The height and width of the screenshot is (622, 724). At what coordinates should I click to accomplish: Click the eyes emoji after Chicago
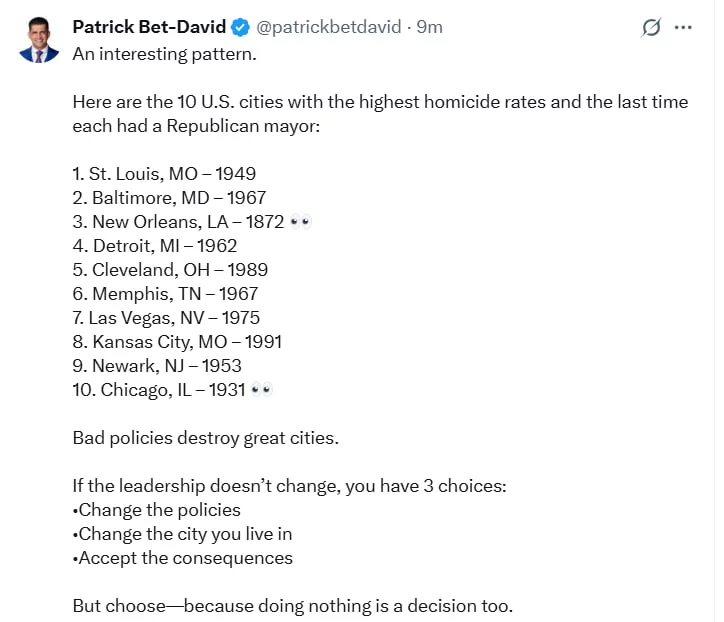261,390
